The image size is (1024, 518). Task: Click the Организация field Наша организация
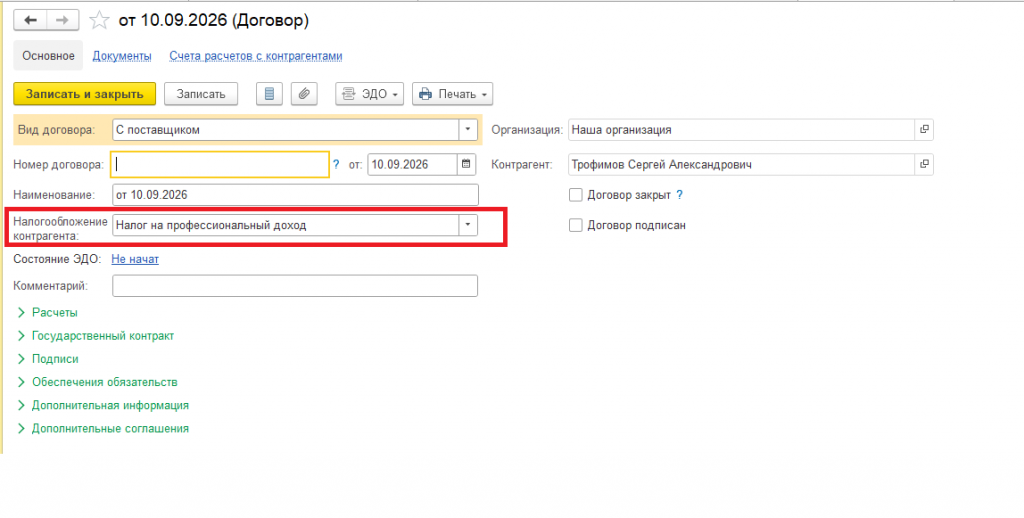pyautogui.click(x=741, y=129)
